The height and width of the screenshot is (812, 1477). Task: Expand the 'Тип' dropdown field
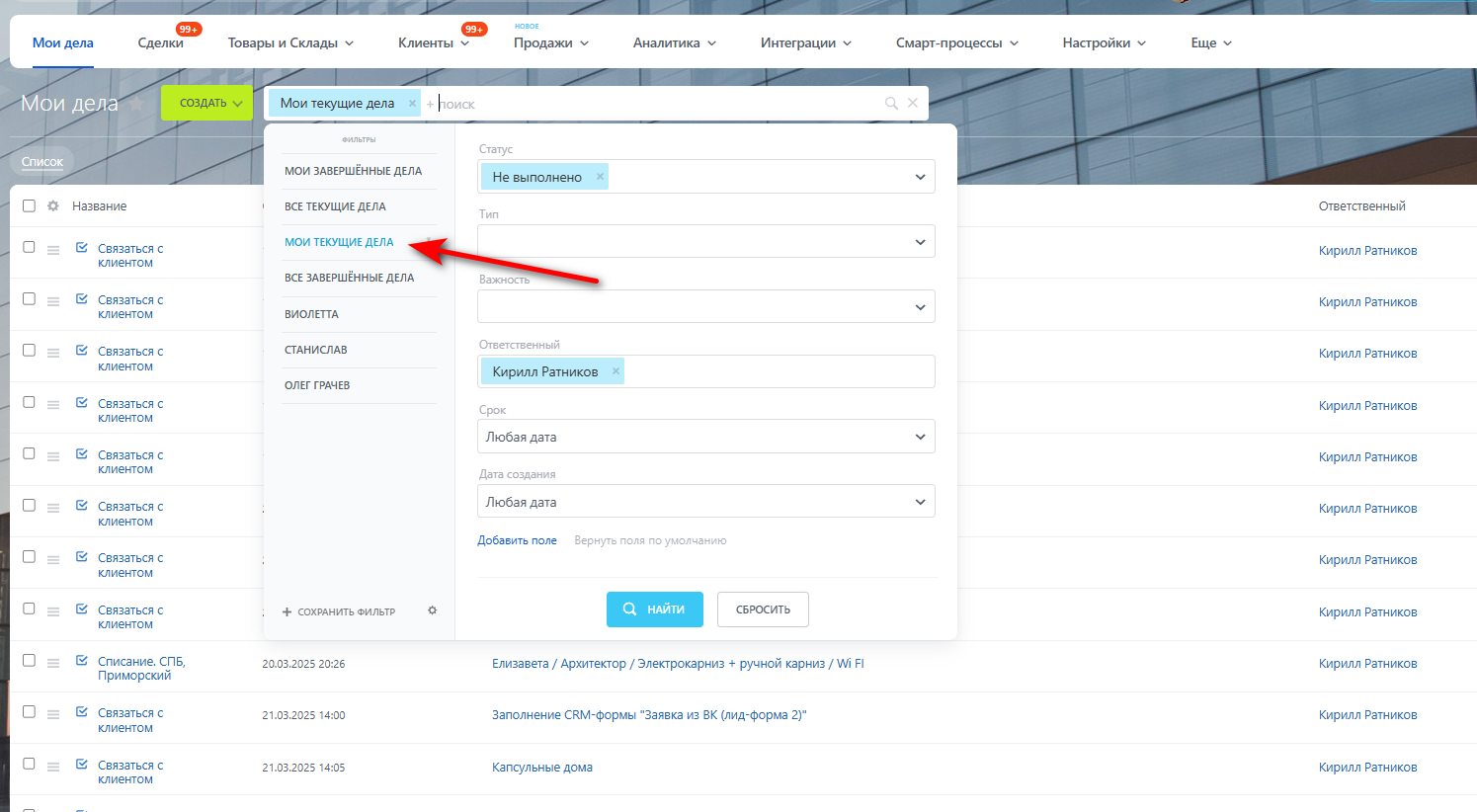click(705, 241)
